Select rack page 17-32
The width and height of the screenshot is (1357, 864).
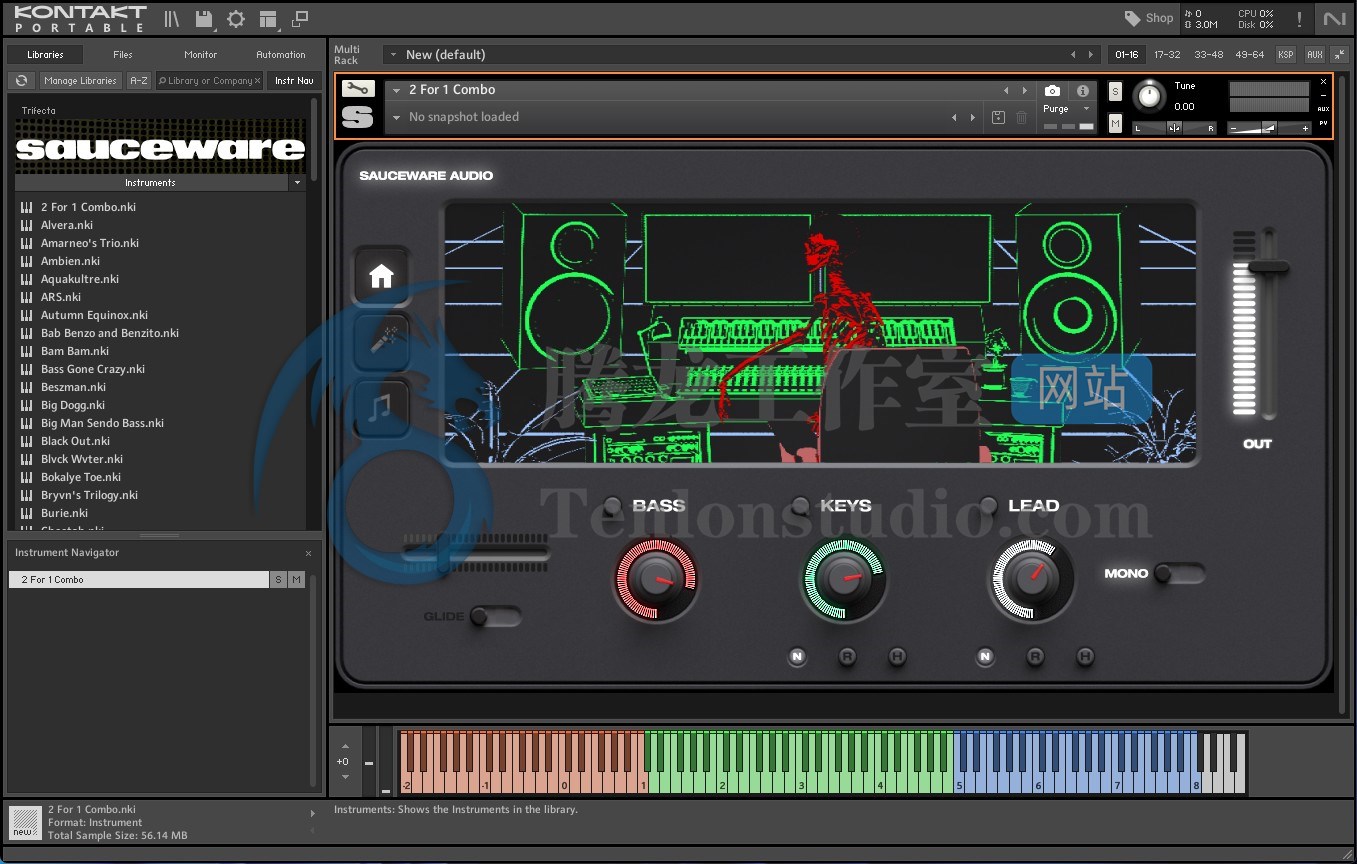coord(1167,55)
